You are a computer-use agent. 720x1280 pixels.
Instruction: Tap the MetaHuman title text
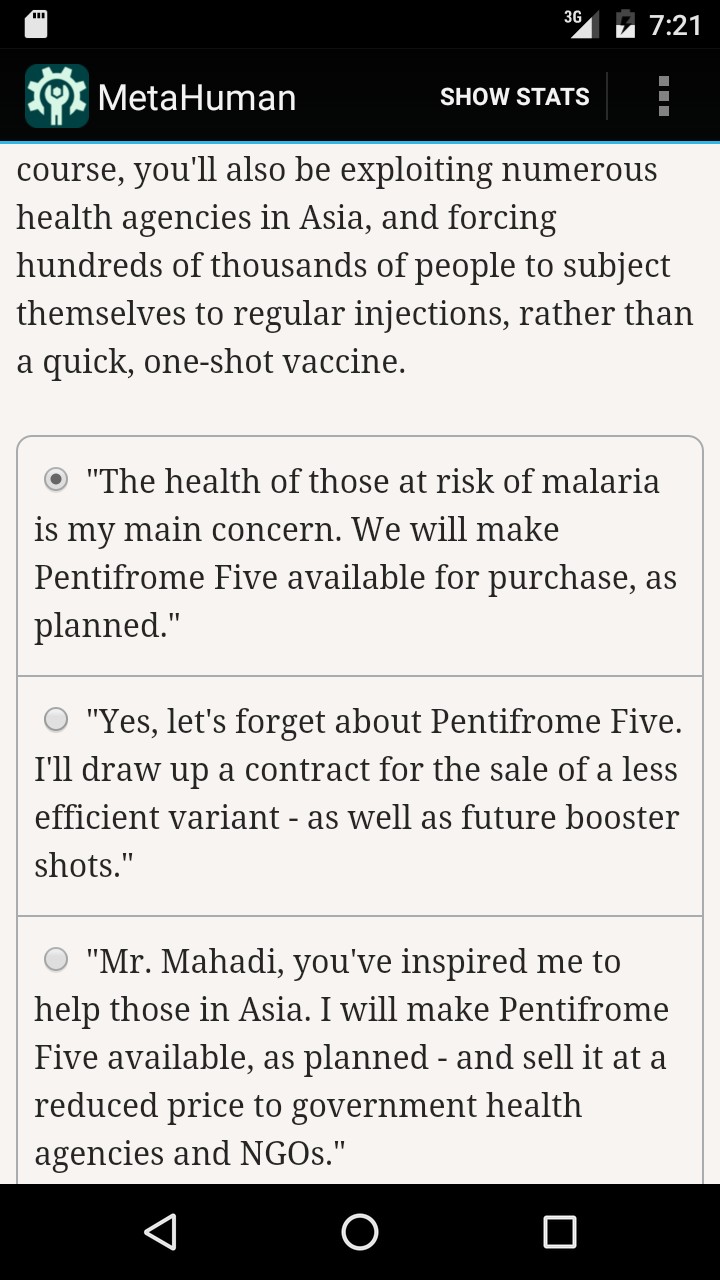click(x=197, y=97)
